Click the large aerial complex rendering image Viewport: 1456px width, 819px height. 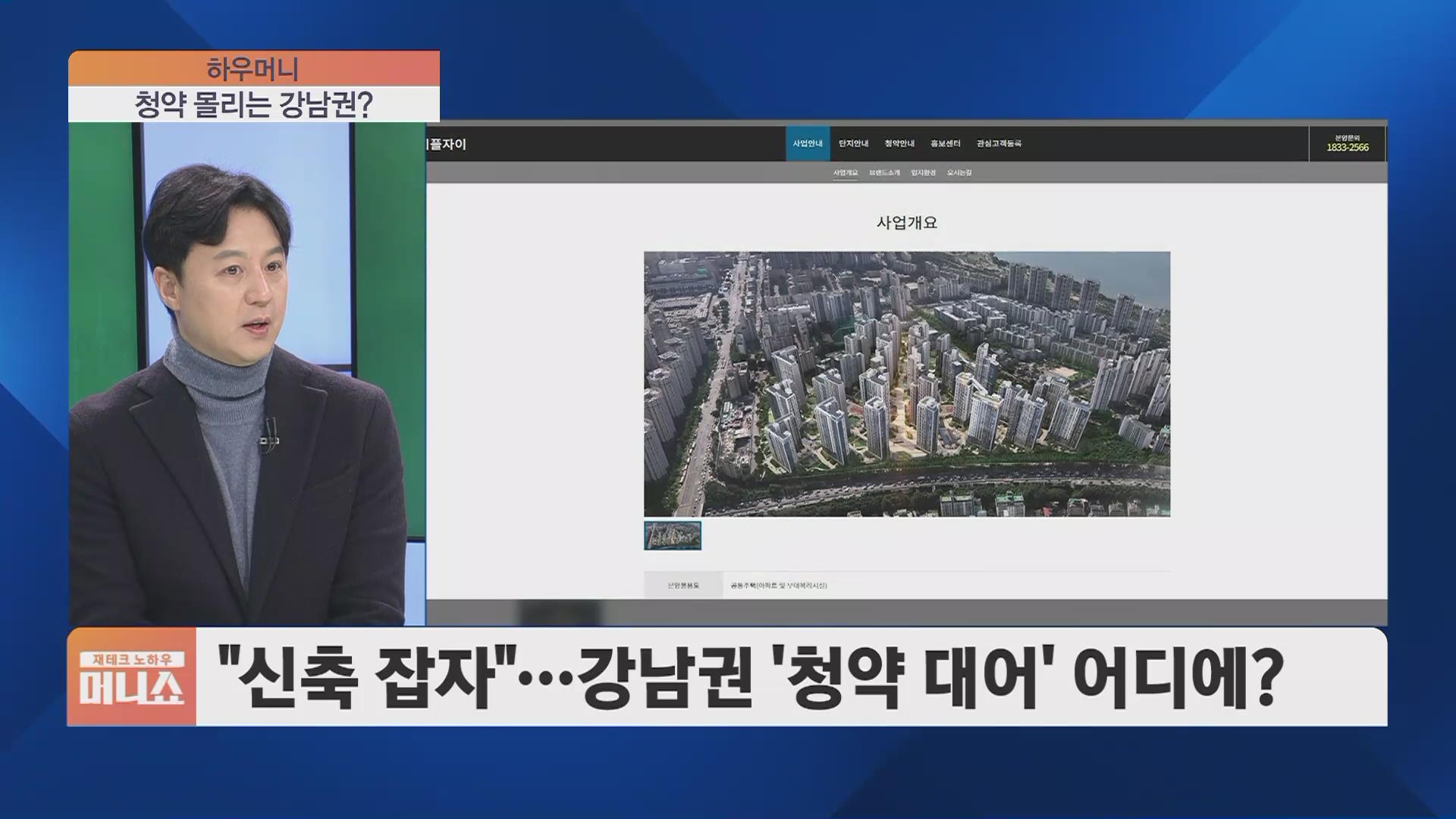[x=907, y=384]
